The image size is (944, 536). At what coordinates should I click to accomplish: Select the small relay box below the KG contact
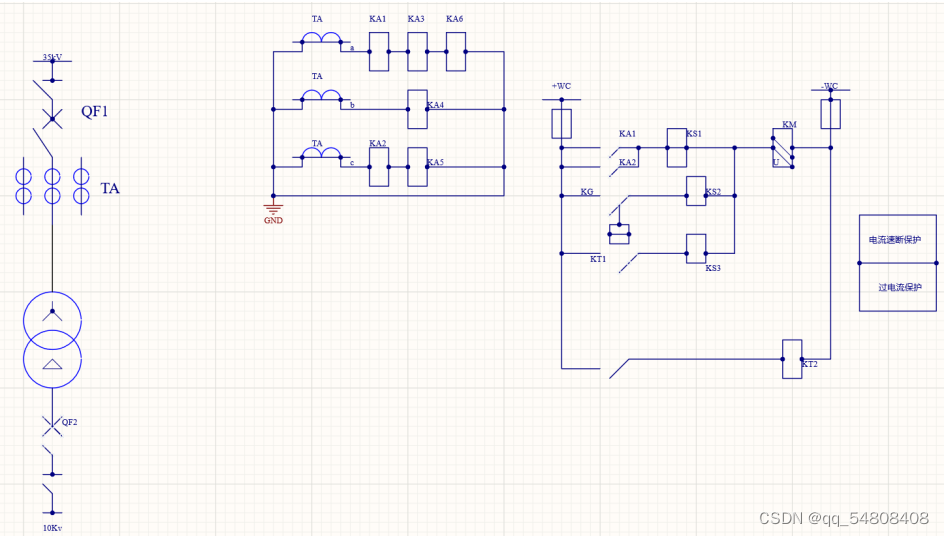point(619,234)
